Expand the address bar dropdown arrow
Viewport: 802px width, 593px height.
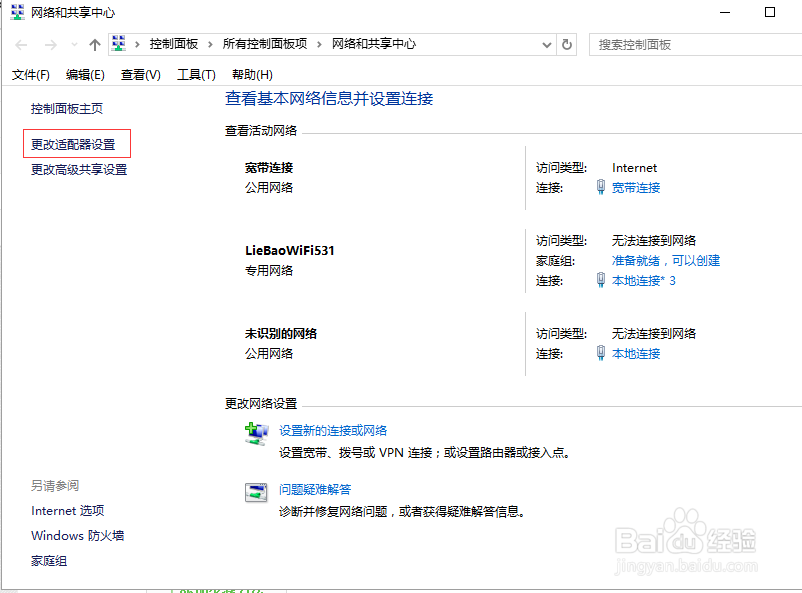(x=546, y=43)
